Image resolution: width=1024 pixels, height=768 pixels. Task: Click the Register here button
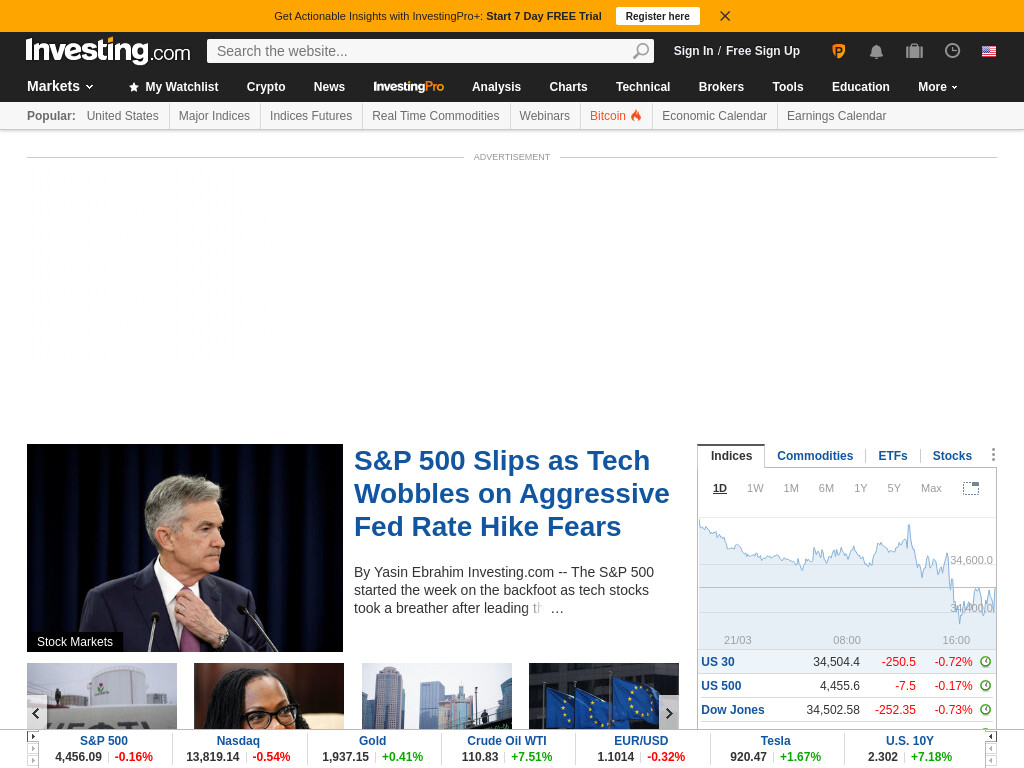658,16
